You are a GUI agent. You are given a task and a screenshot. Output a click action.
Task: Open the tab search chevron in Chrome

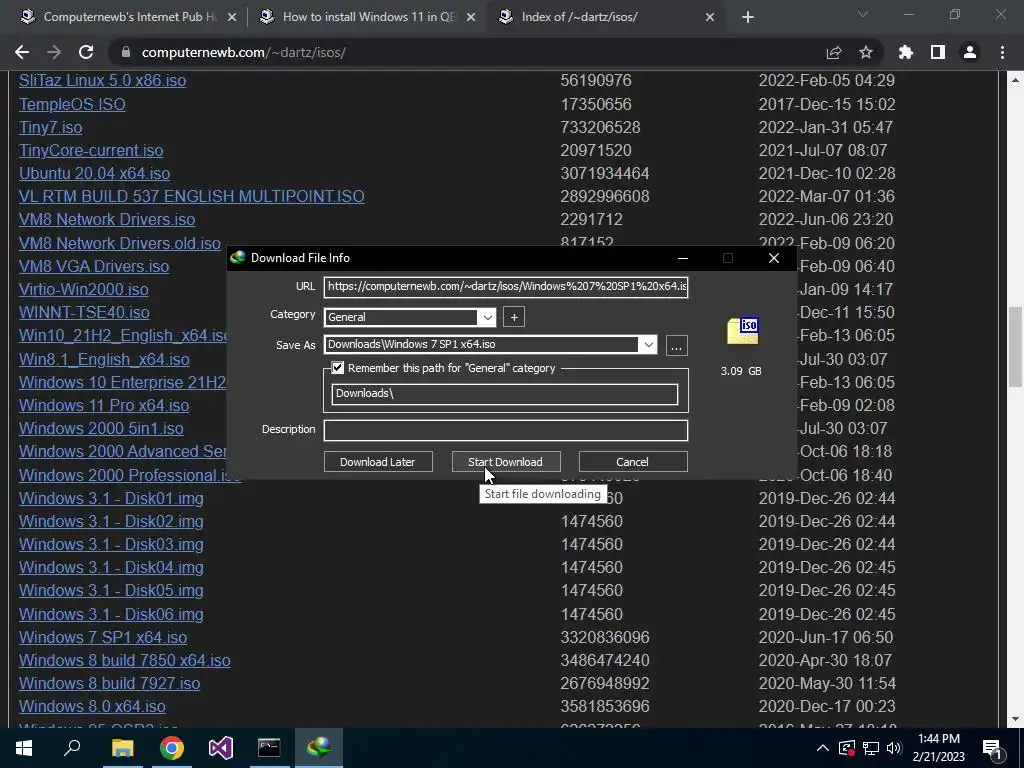(x=863, y=14)
